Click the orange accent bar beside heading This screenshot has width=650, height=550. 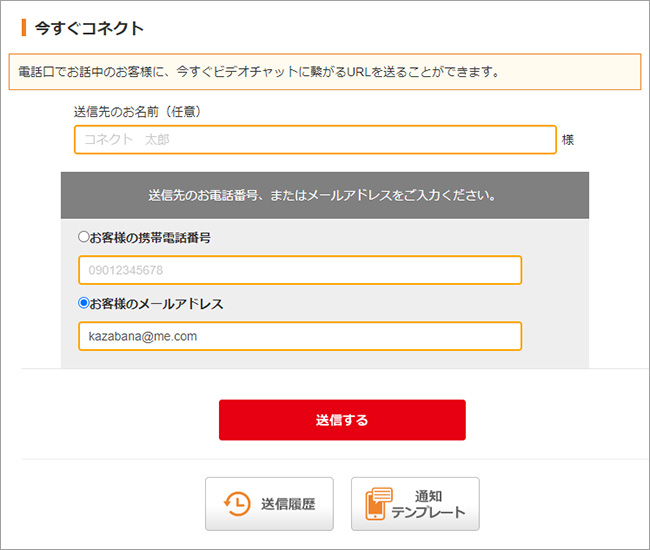pyautogui.click(x=23, y=28)
